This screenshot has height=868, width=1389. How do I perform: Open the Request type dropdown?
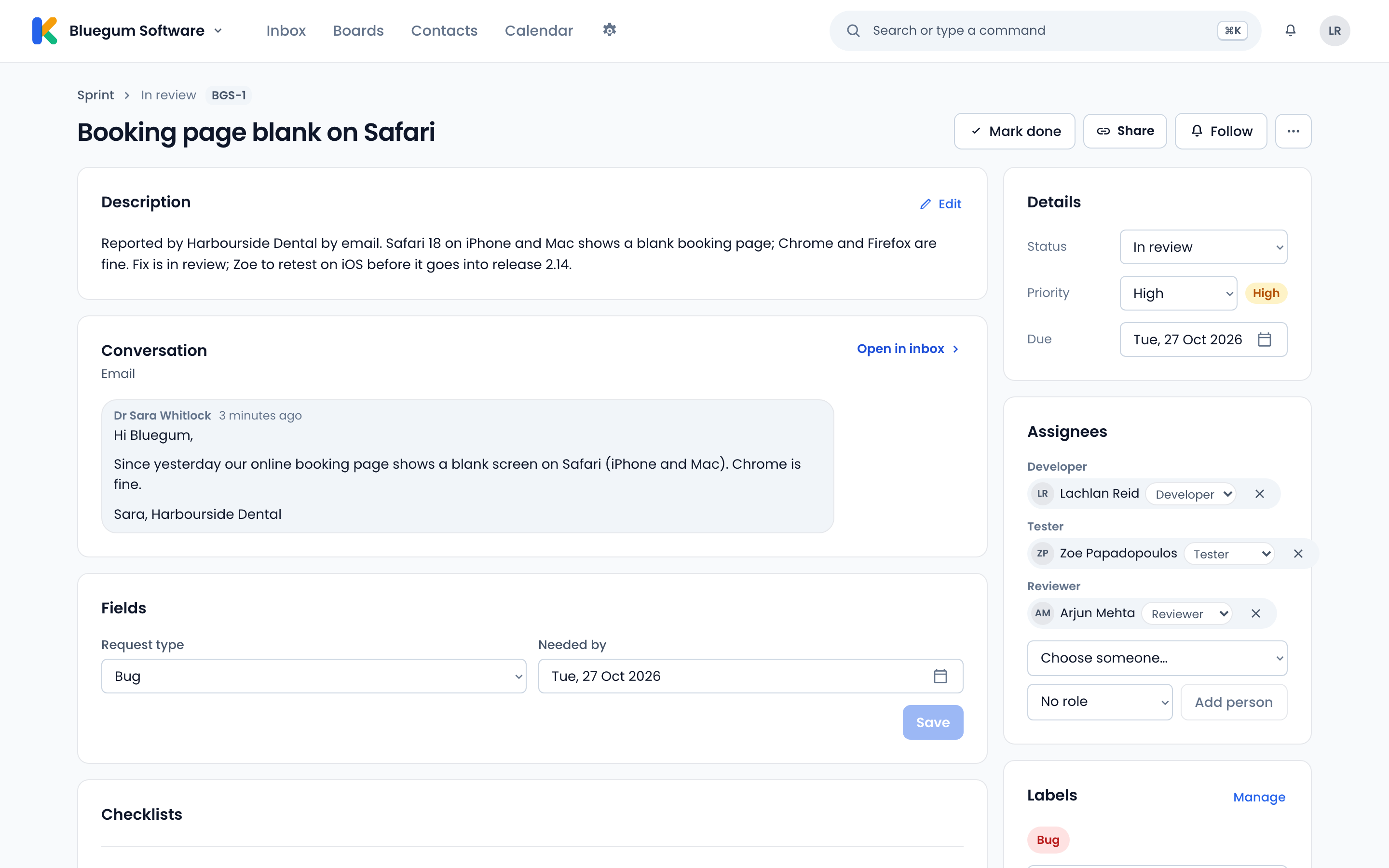tap(313, 676)
